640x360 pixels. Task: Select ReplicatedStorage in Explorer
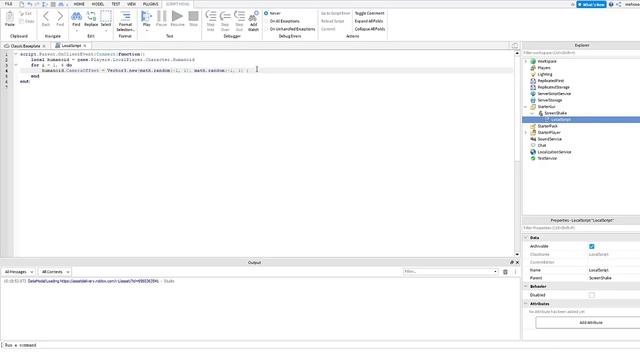pyautogui.click(x=553, y=87)
